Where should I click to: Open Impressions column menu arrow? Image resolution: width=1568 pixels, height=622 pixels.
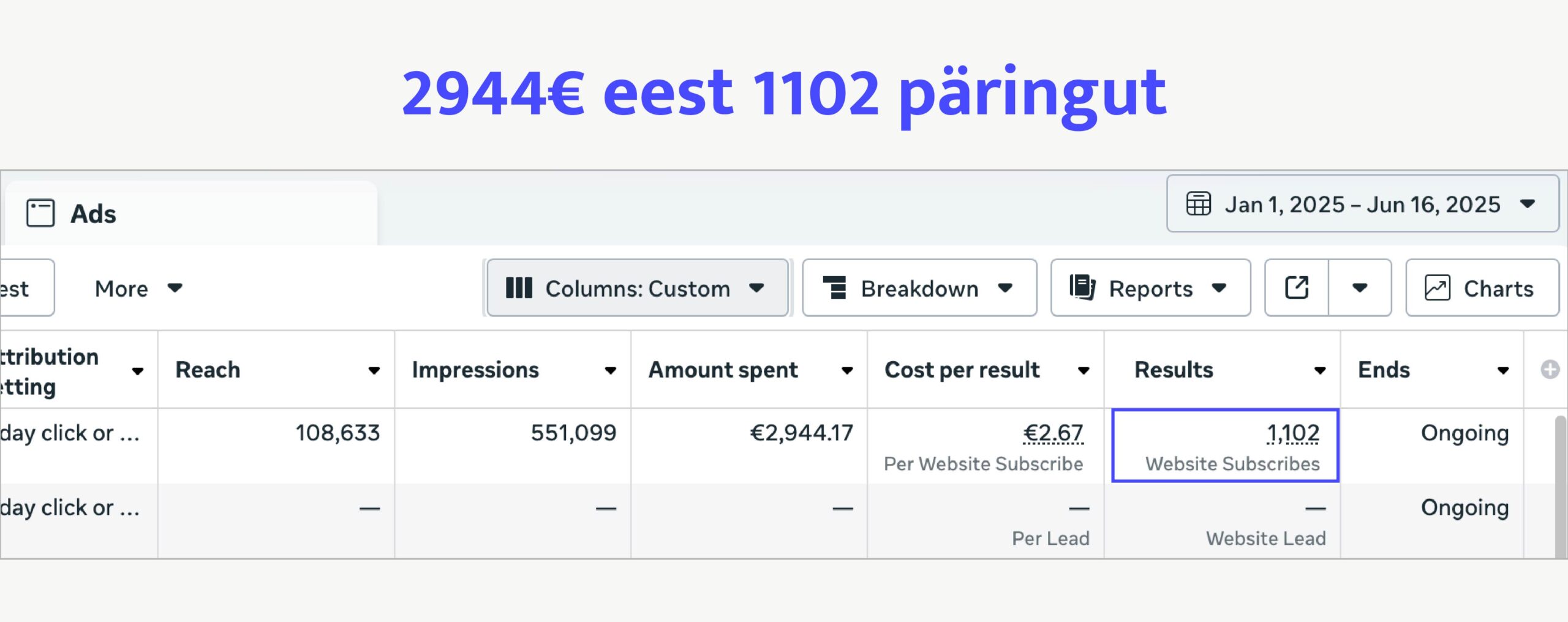pyautogui.click(x=610, y=370)
